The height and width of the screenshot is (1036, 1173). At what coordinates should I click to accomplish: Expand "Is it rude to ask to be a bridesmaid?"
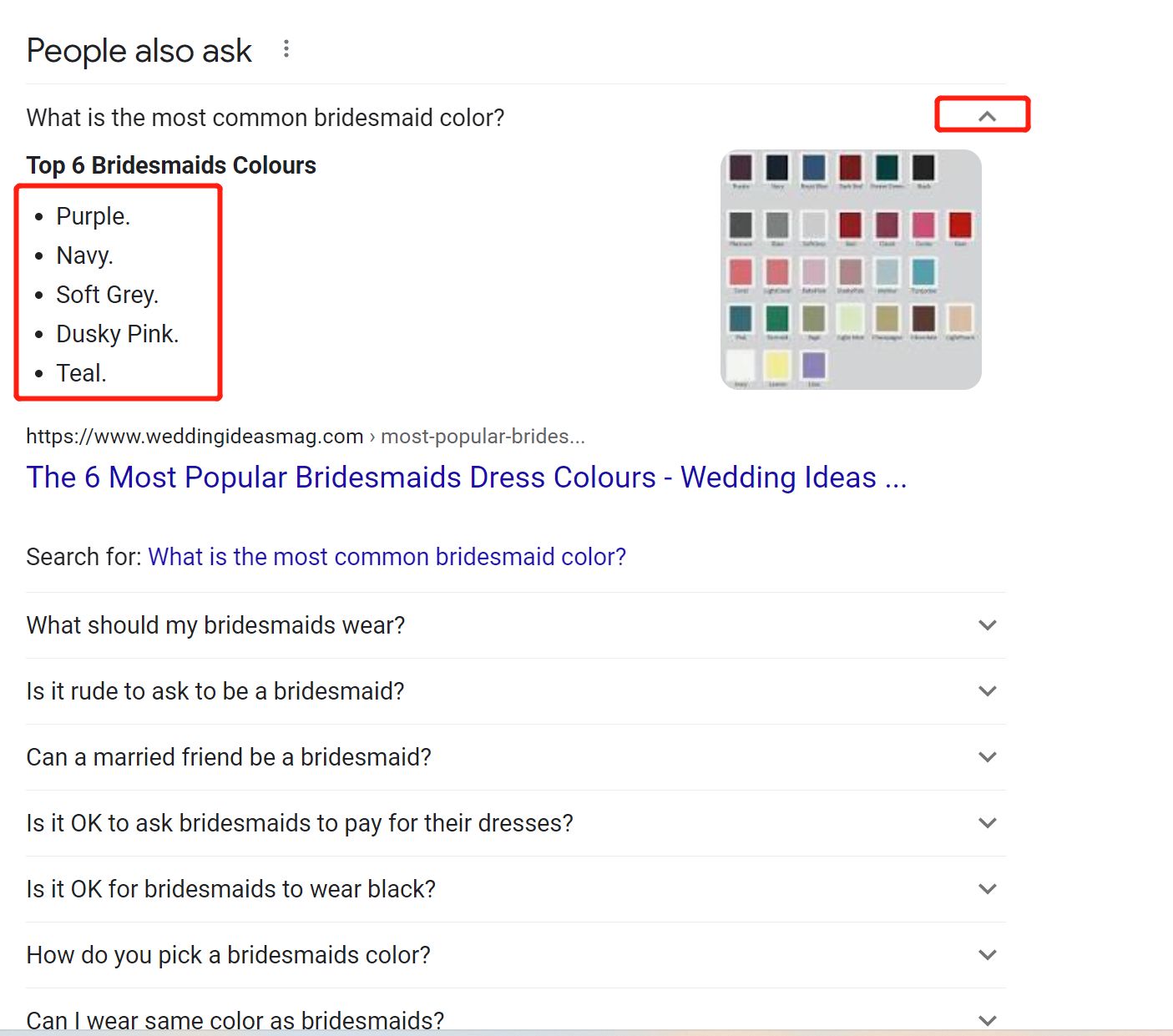pyautogui.click(x=987, y=691)
